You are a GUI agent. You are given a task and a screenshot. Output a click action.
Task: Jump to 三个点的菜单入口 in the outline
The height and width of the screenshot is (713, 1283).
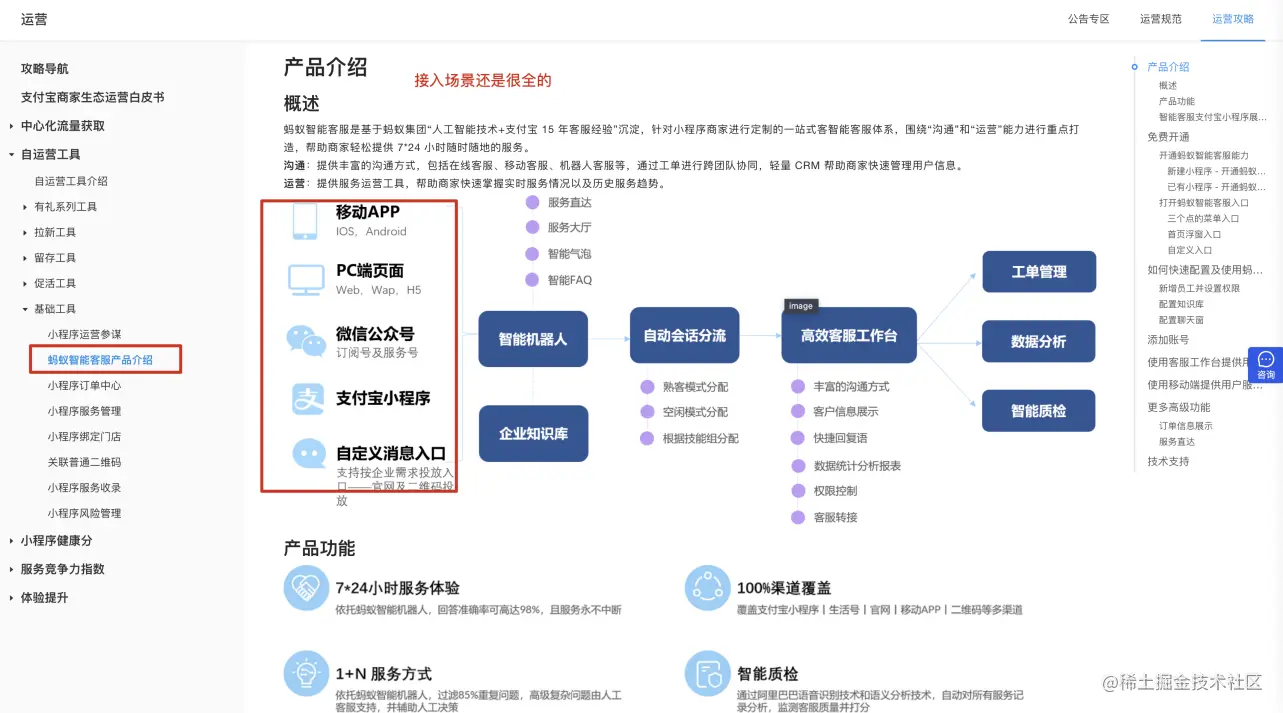(1203, 218)
